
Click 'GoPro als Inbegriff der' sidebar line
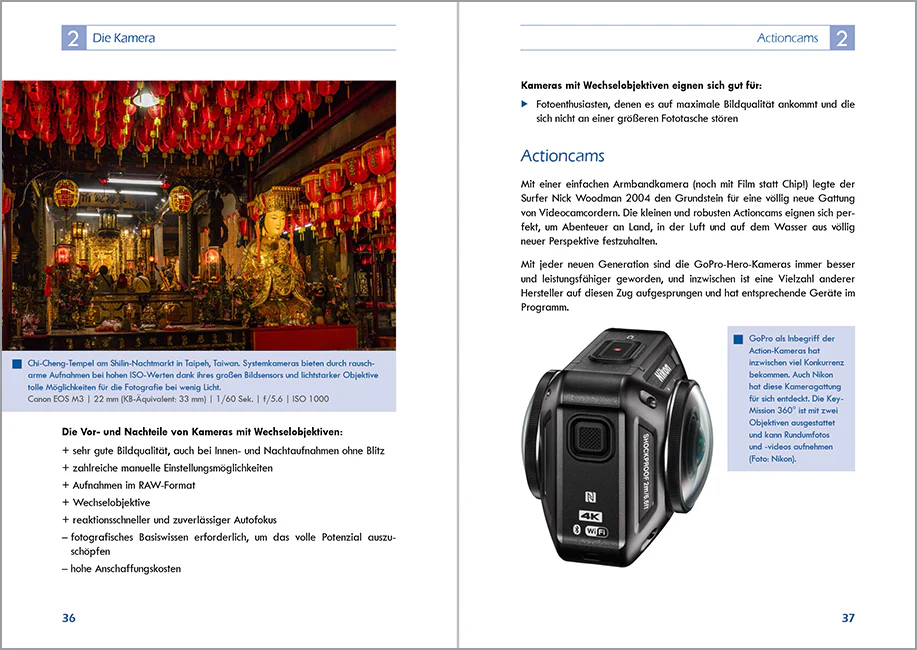(792, 339)
